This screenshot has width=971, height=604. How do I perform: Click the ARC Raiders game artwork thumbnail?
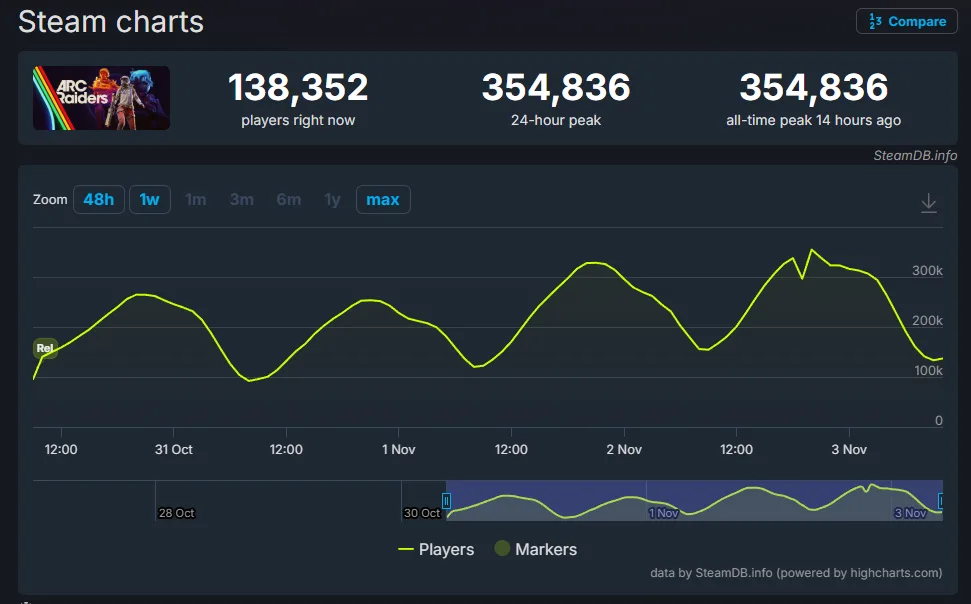click(x=100, y=97)
